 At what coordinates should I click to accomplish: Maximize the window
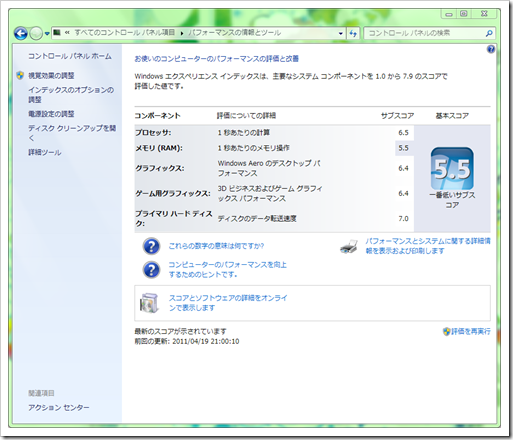[x=464, y=14]
